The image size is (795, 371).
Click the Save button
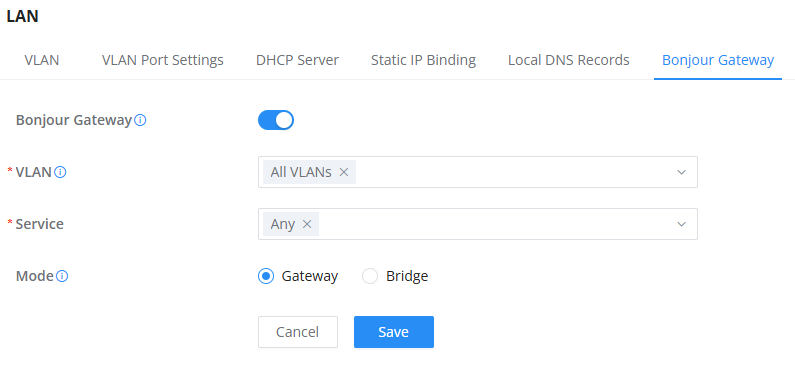pyautogui.click(x=393, y=332)
